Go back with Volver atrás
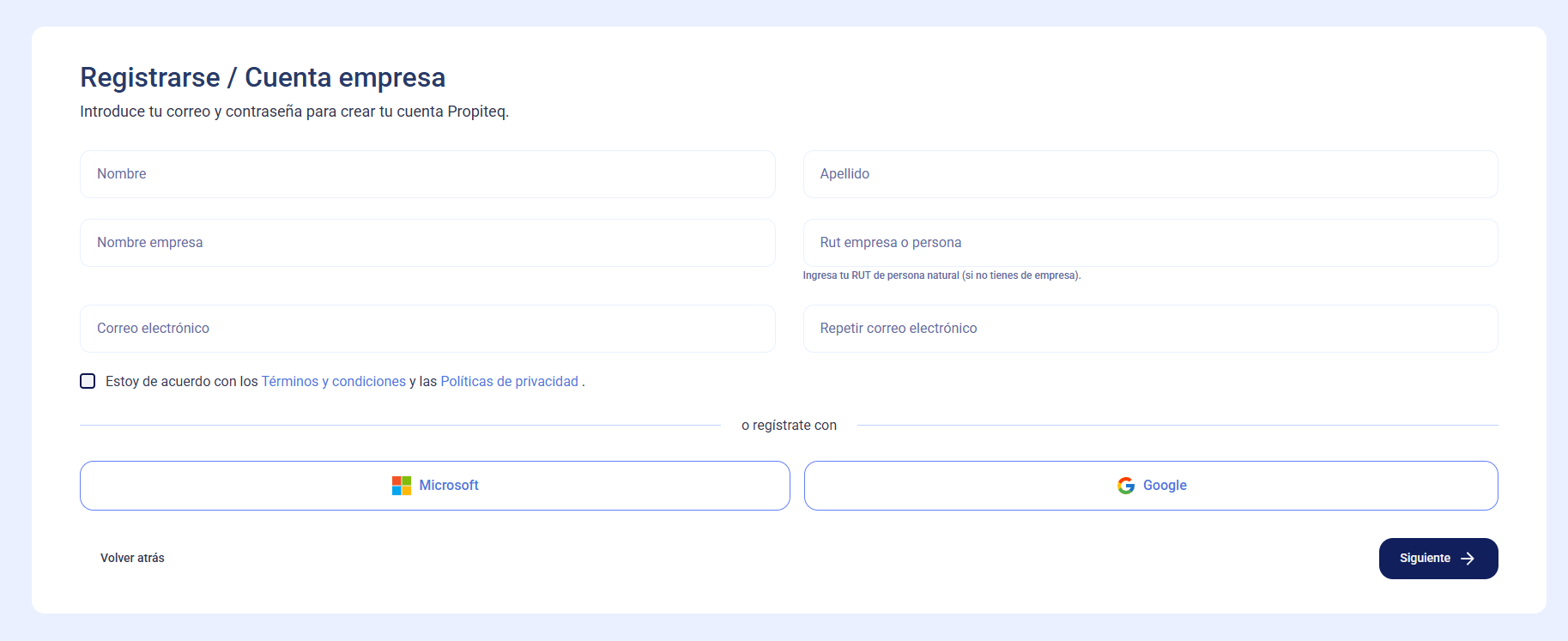 (132, 558)
